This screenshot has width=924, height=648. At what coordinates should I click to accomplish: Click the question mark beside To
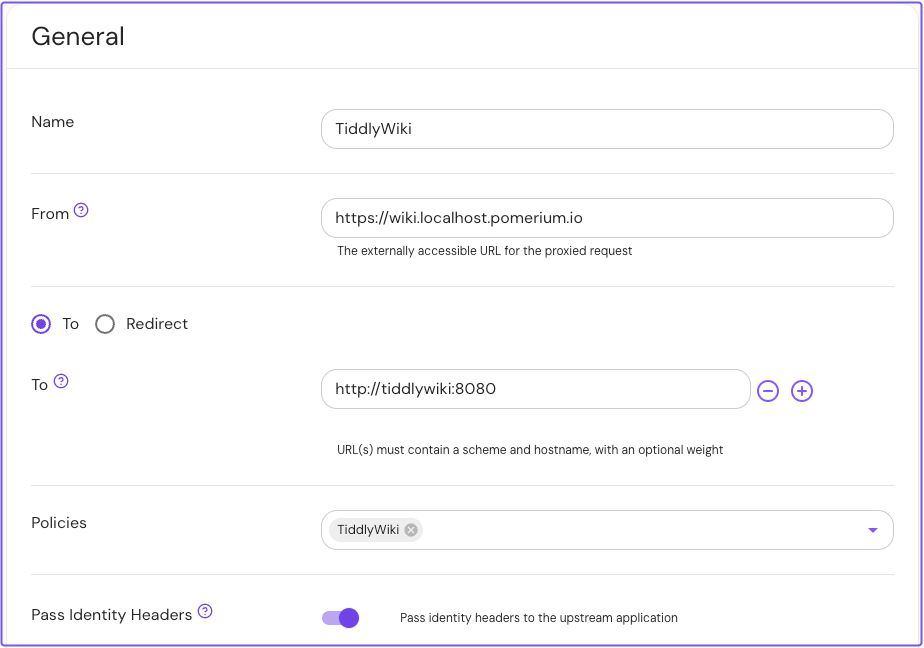[60, 380]
